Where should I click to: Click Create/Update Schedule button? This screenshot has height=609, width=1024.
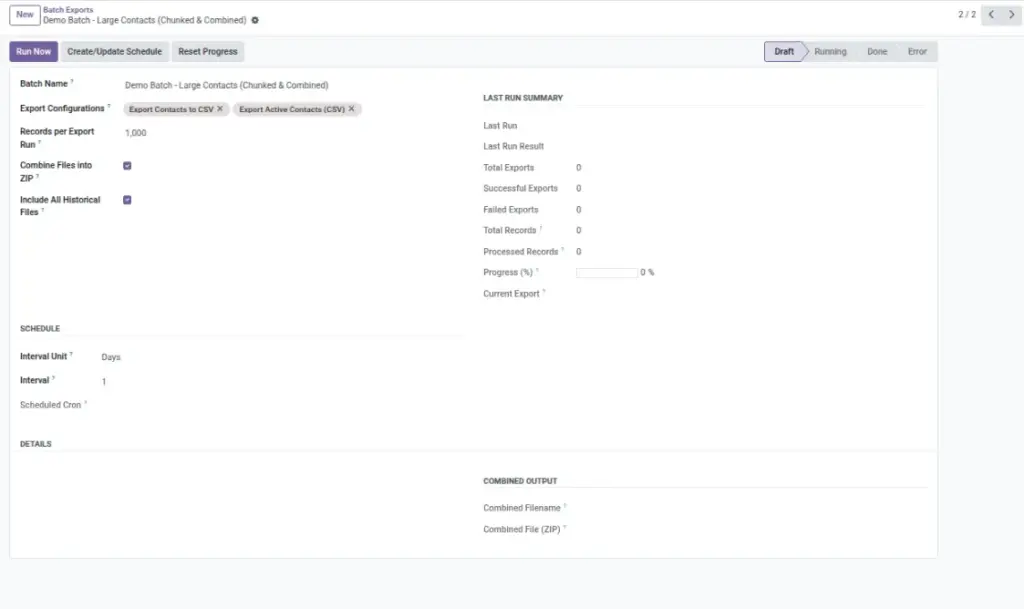click(x=114, y=52)
